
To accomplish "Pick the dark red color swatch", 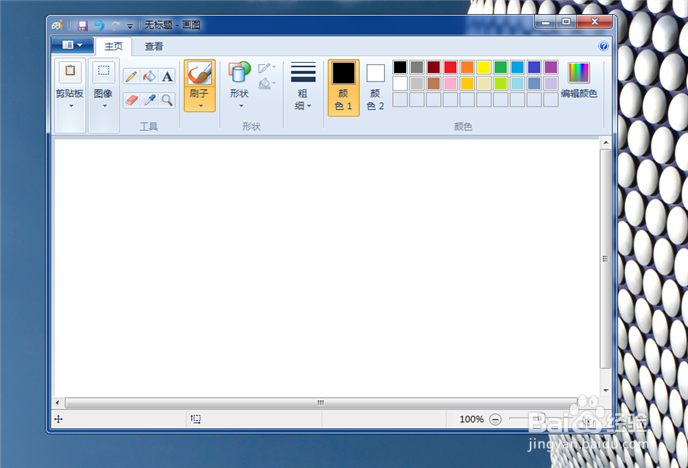I will (x=434, y=67).
